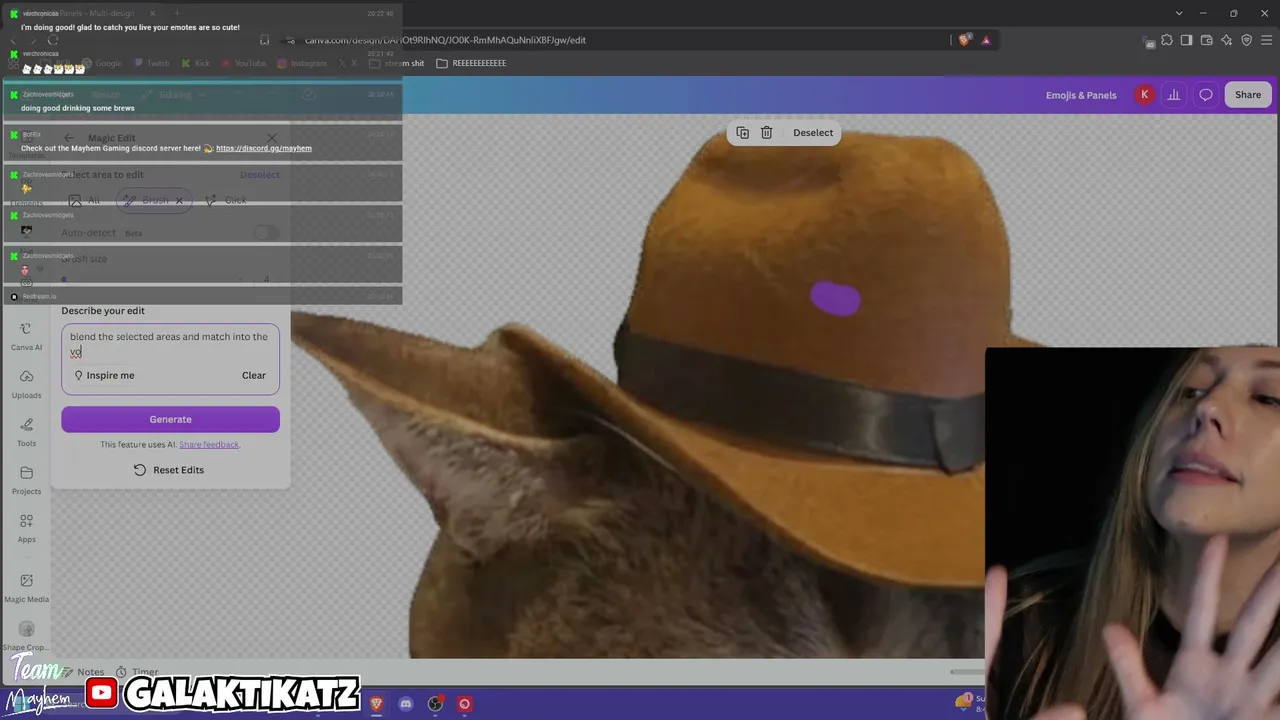1280x720 pixels.
Task: Open Brave browser from the taskbar
Action: coord(376,704)
